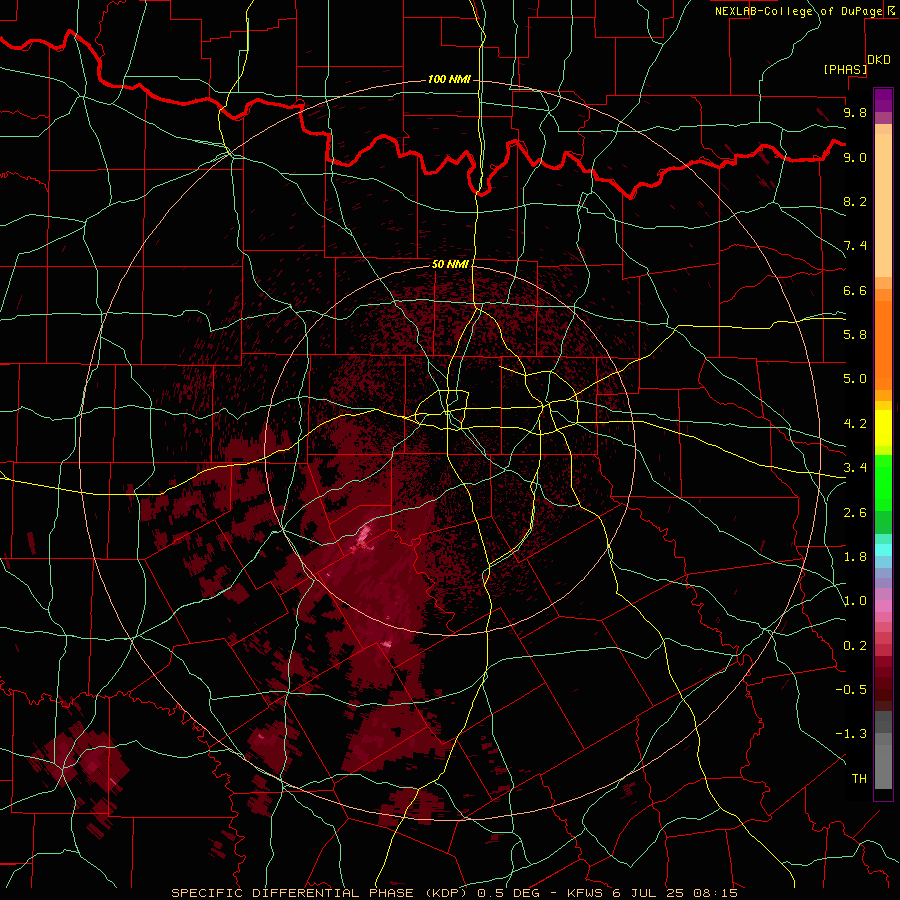
Task: Click the 5.0 scale value
Action: pyautogui.click(x=855, y=379)
